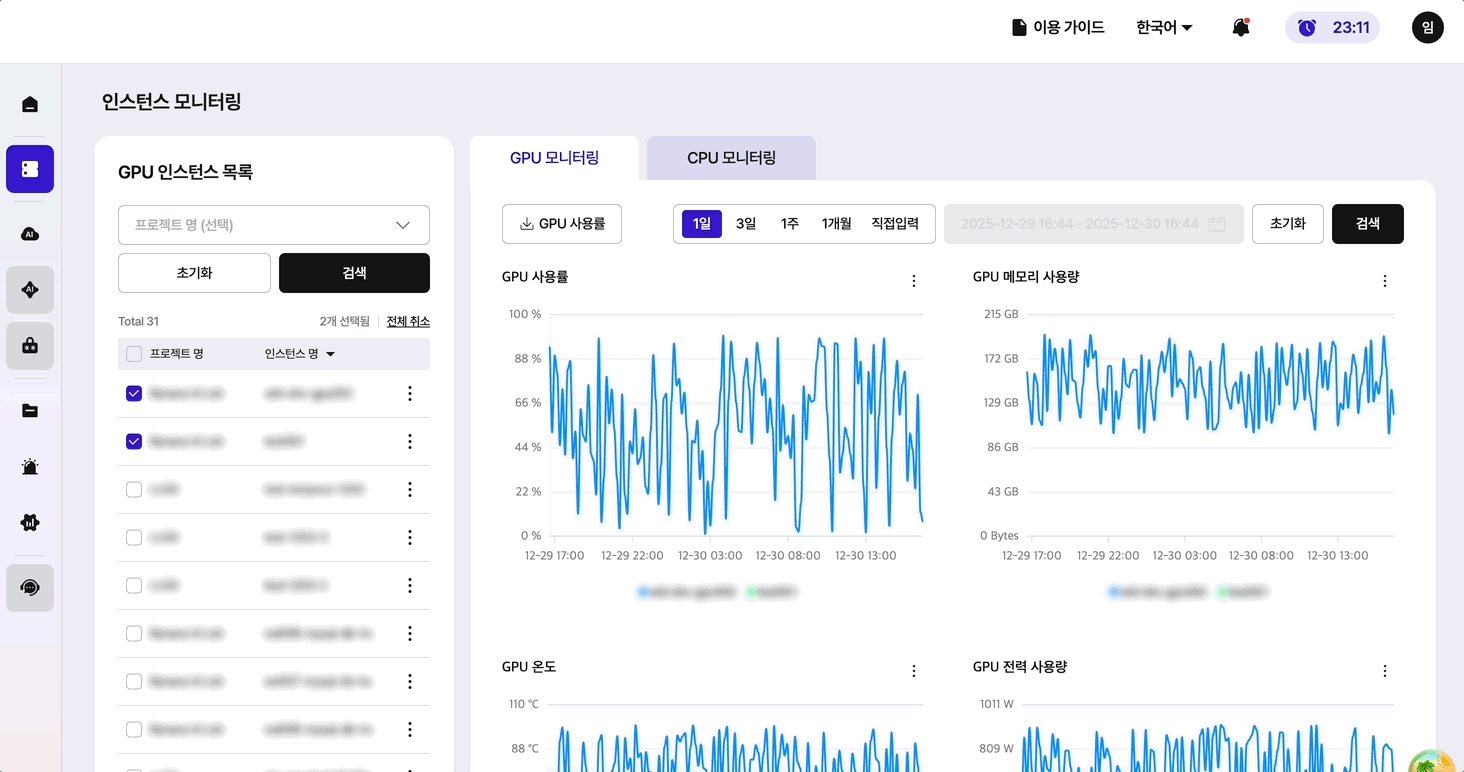Open the AI cloud sidebar icon

30,234
